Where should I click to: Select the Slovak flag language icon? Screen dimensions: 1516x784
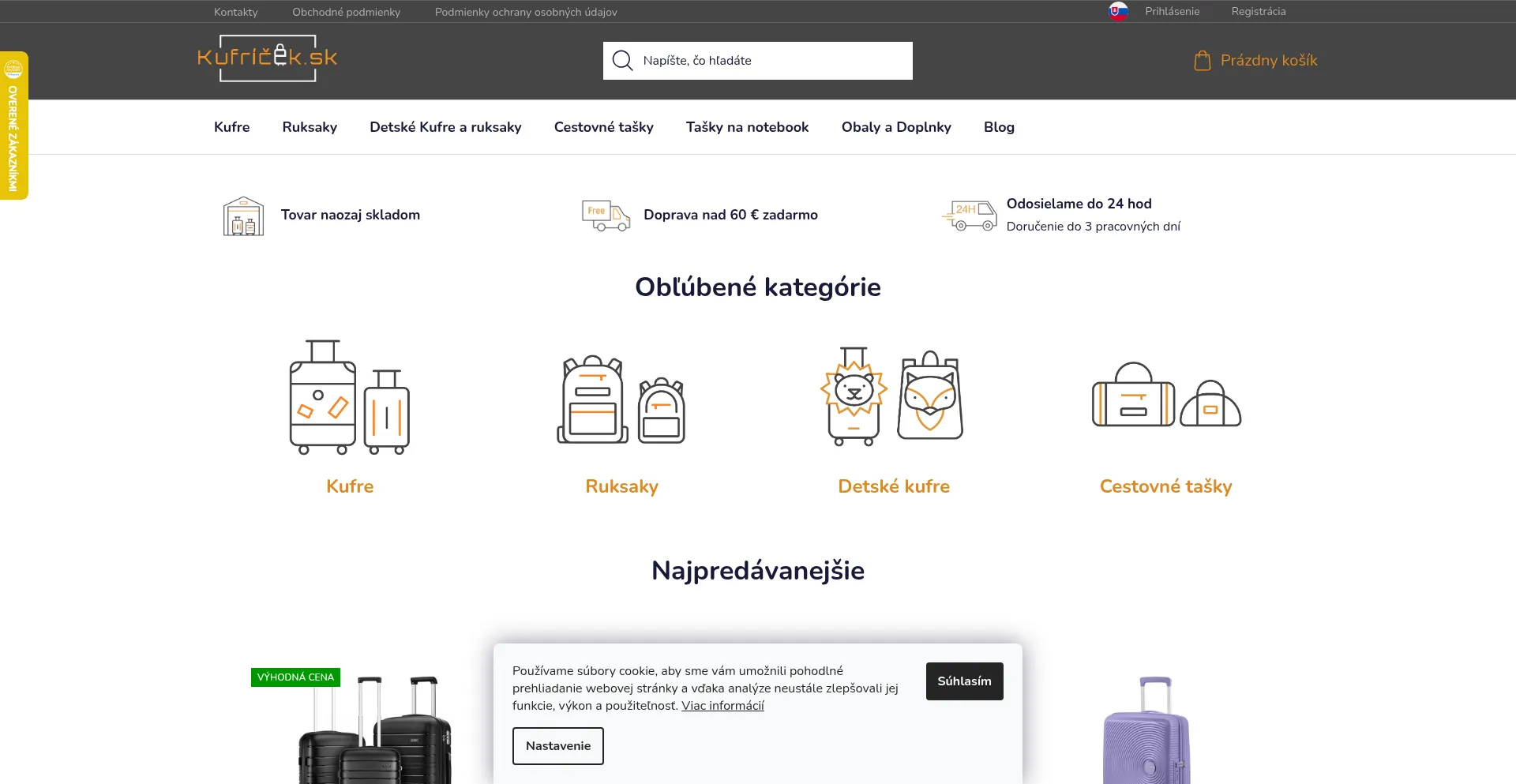pos(1118,12)
